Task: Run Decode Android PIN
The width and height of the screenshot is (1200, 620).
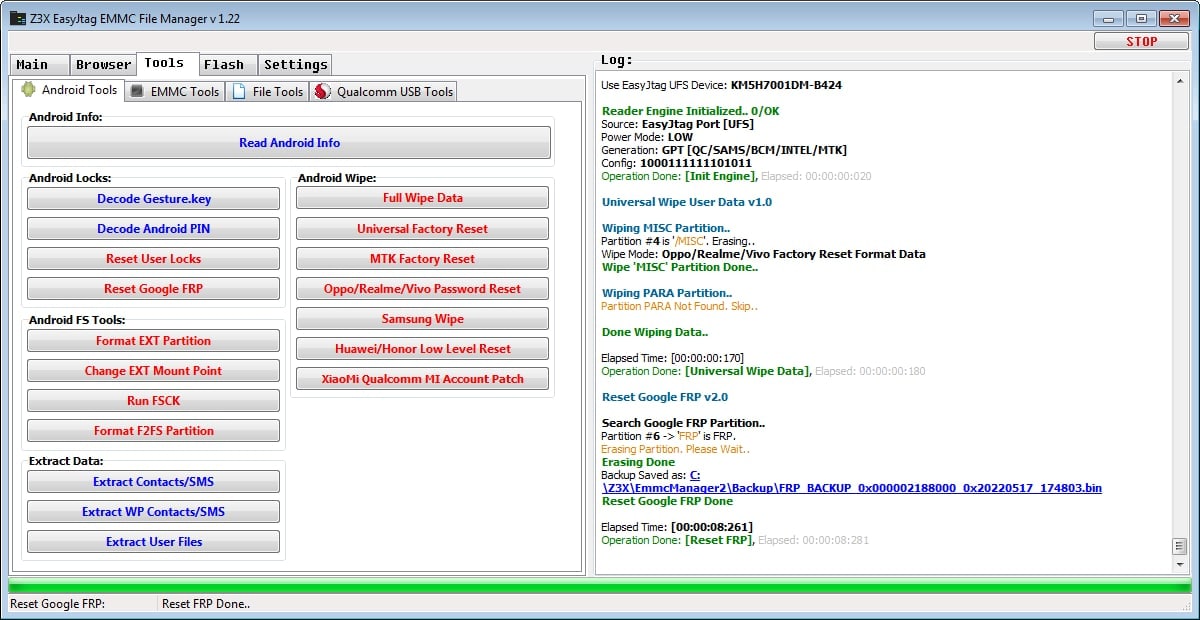Action: point(153,229)
